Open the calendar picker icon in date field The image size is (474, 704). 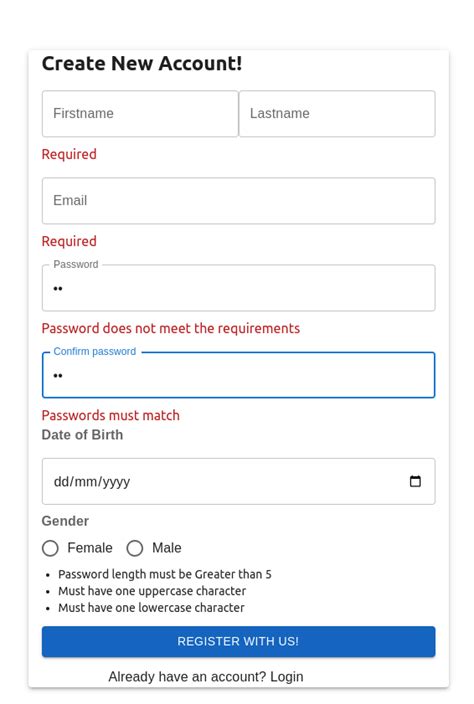[415, 481]
